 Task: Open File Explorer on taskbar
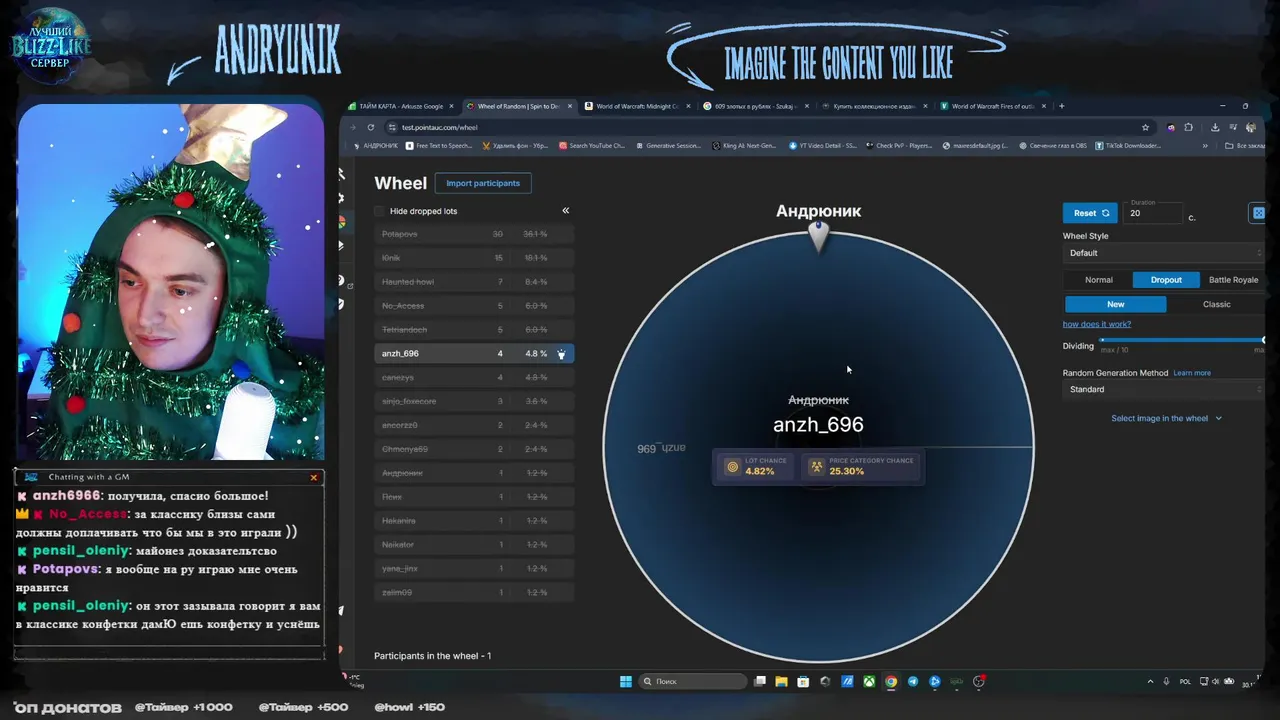pos(782,681)
